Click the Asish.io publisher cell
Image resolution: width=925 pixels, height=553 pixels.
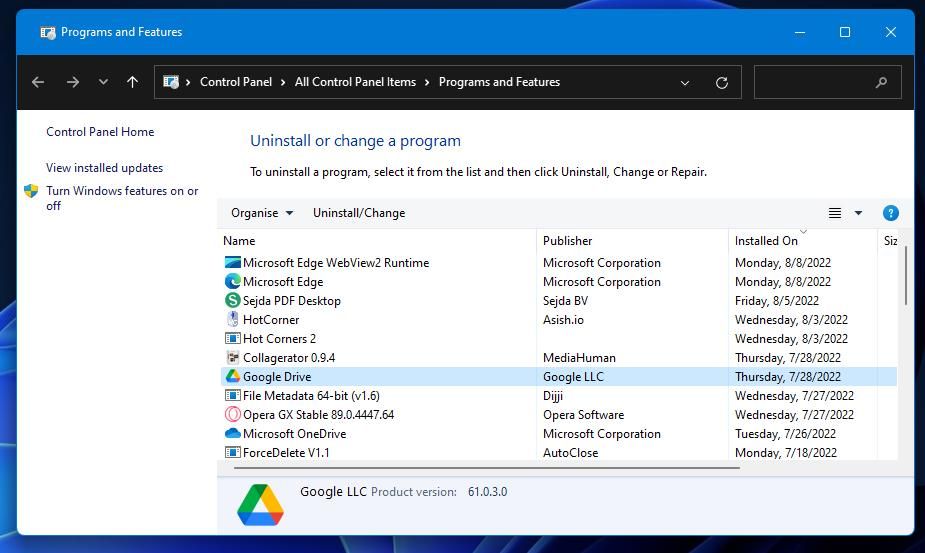point(563,319)
